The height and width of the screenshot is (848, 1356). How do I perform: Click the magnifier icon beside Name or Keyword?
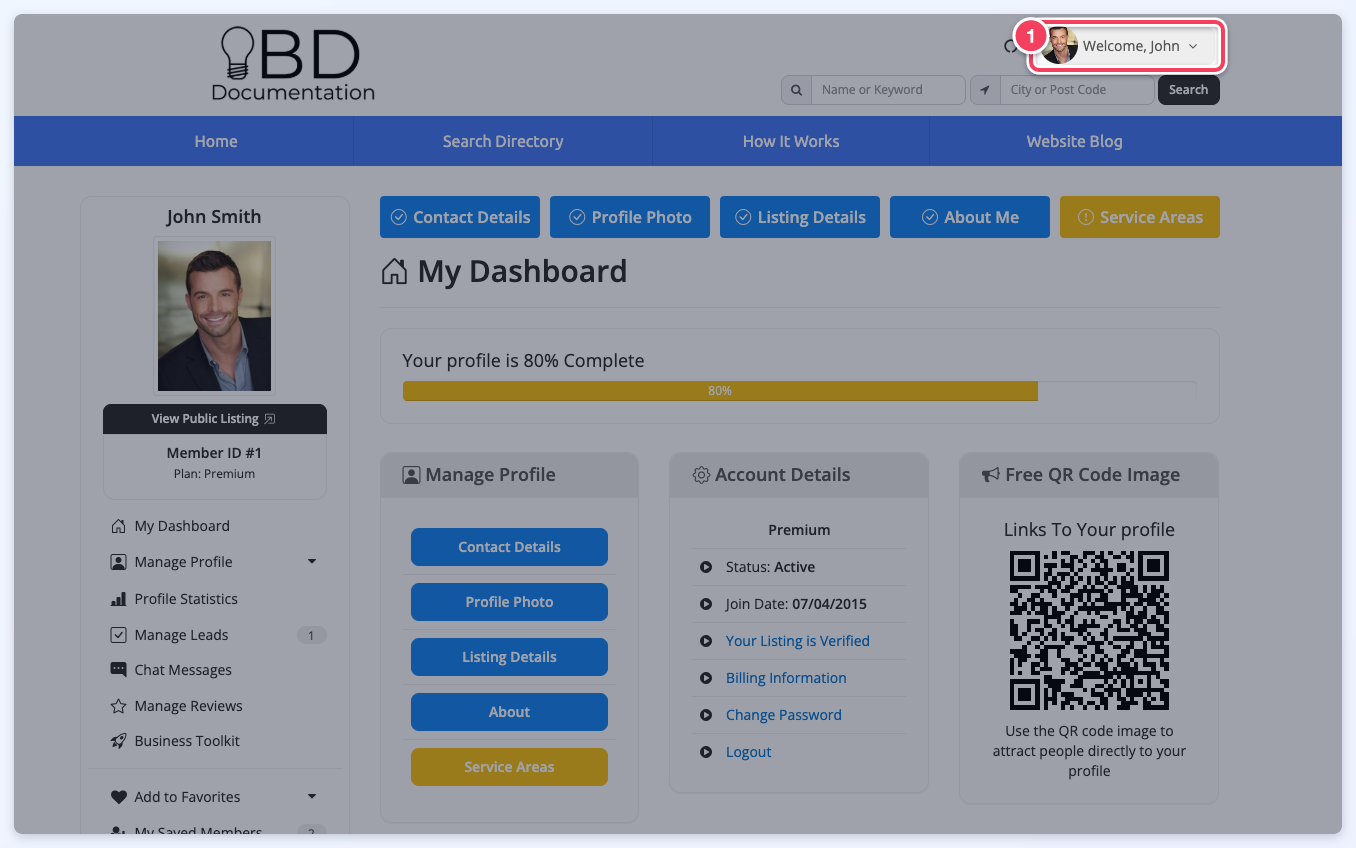click(796, 90)
